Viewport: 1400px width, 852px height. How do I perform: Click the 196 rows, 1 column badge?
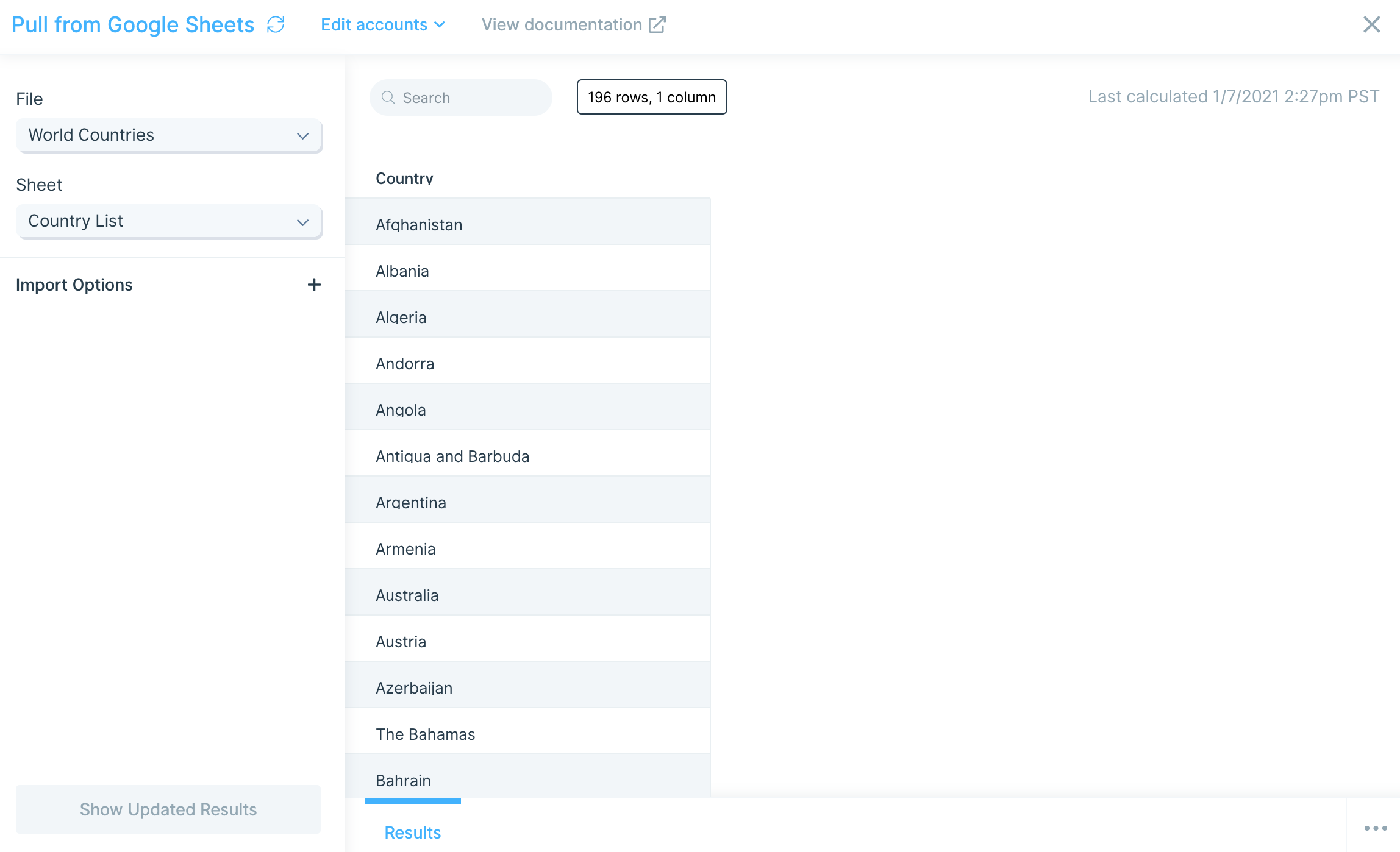click(x=651, y=97)
